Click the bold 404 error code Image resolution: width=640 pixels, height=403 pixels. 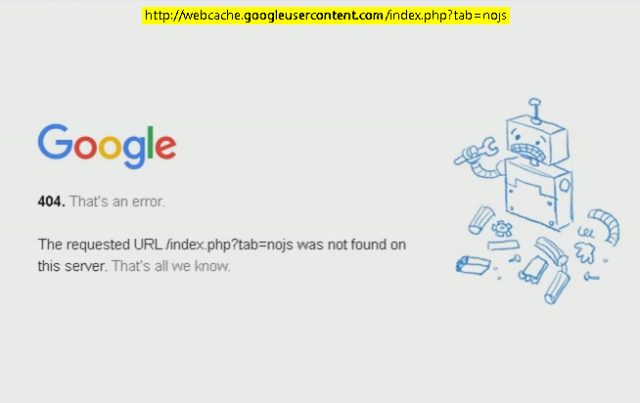(51, 201)
